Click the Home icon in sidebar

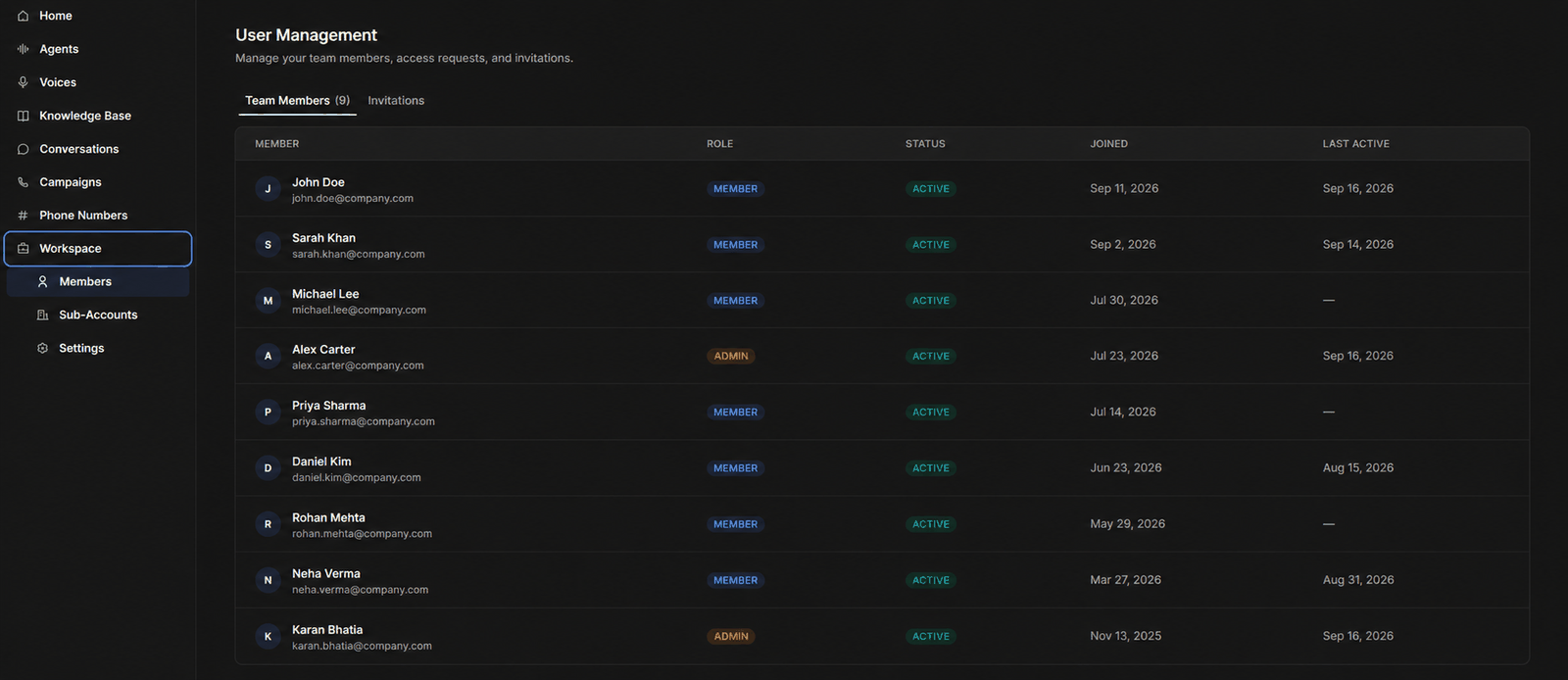23,16
